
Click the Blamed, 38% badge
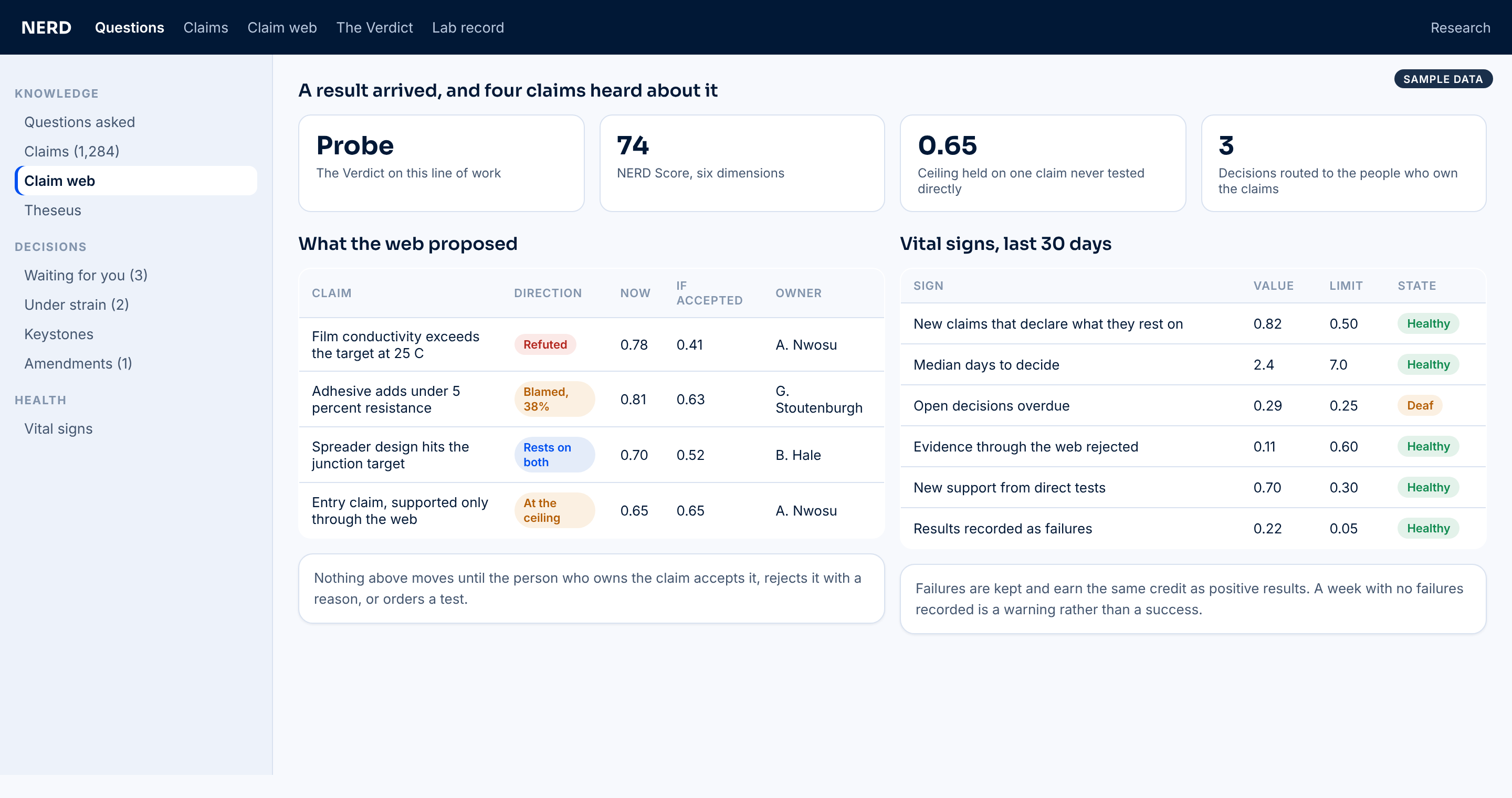[554, 399]
